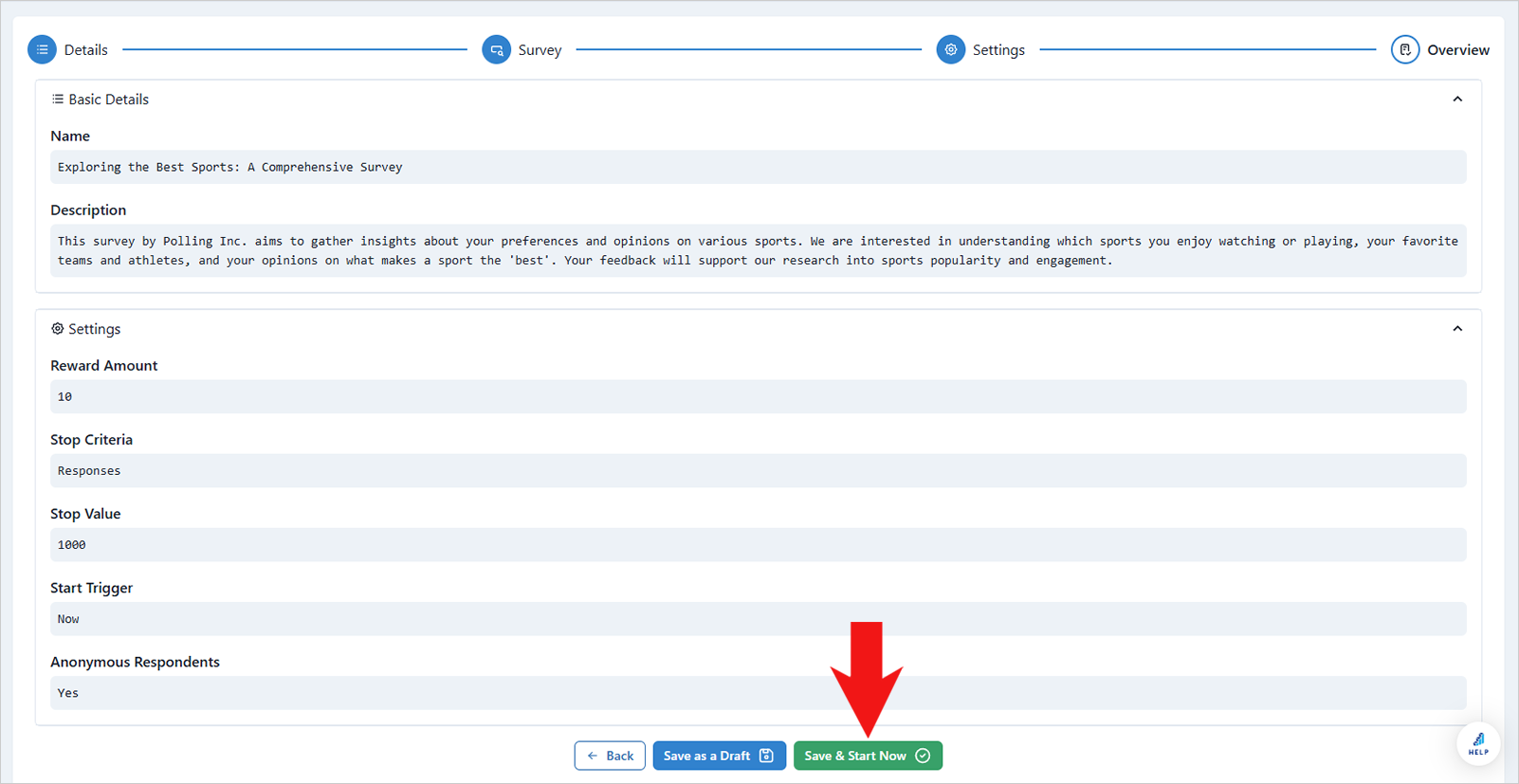Click the Stop Criteria Responses field

pyautogui.click(x=759, y=470)
